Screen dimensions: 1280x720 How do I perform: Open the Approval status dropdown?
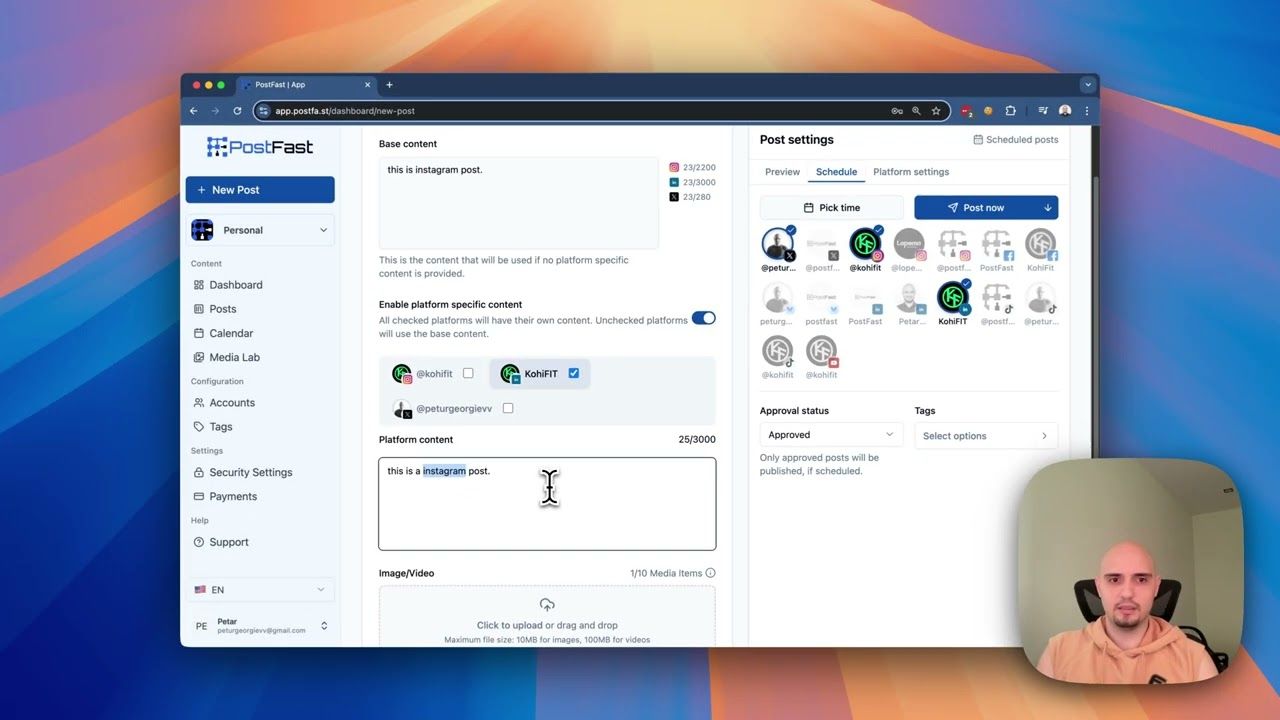tap(830, 434)
